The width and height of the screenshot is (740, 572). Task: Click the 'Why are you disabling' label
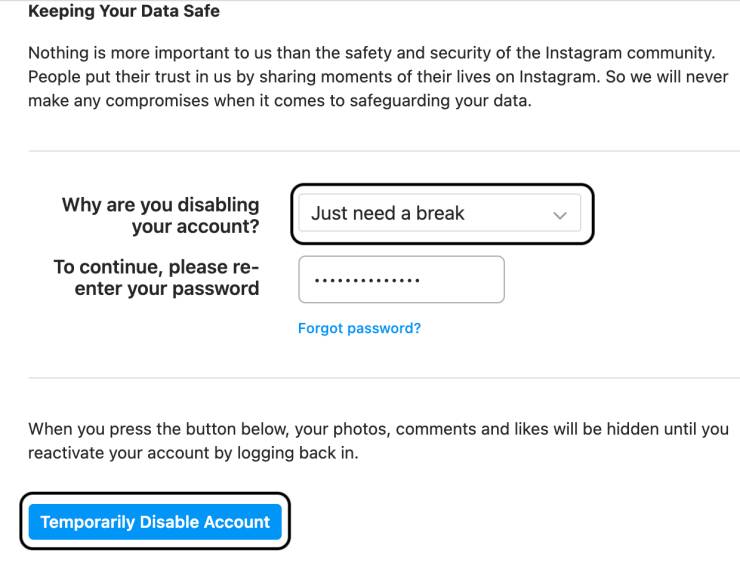[x=160, y=205]
